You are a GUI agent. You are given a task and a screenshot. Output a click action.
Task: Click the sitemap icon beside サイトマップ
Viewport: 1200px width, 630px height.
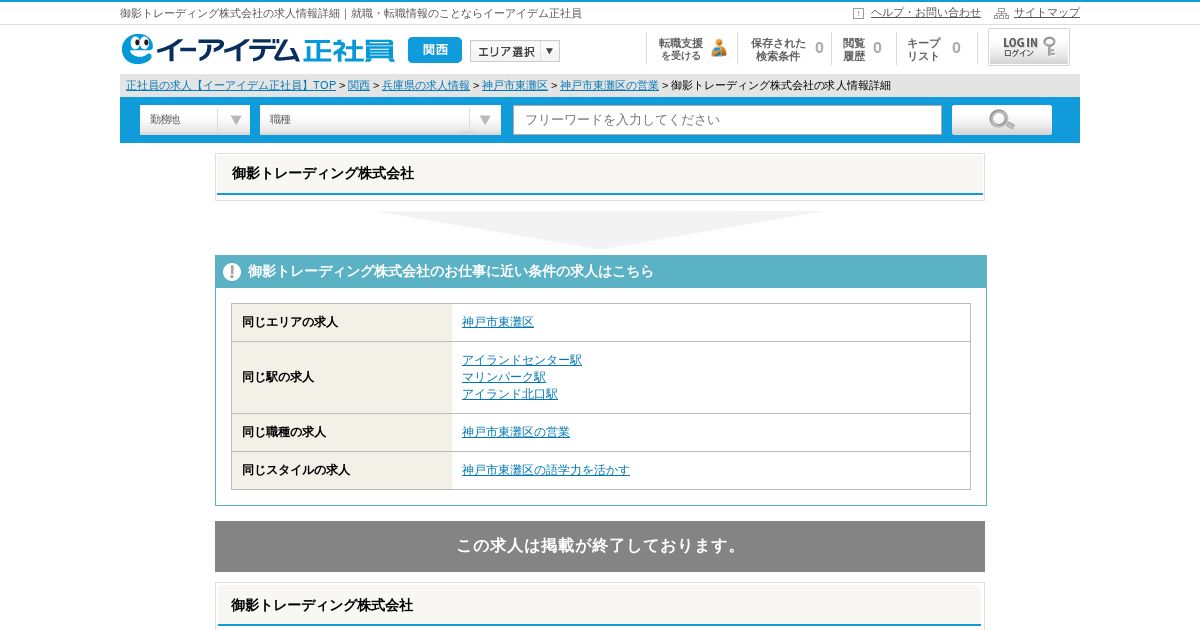[x=1001, y=13]
